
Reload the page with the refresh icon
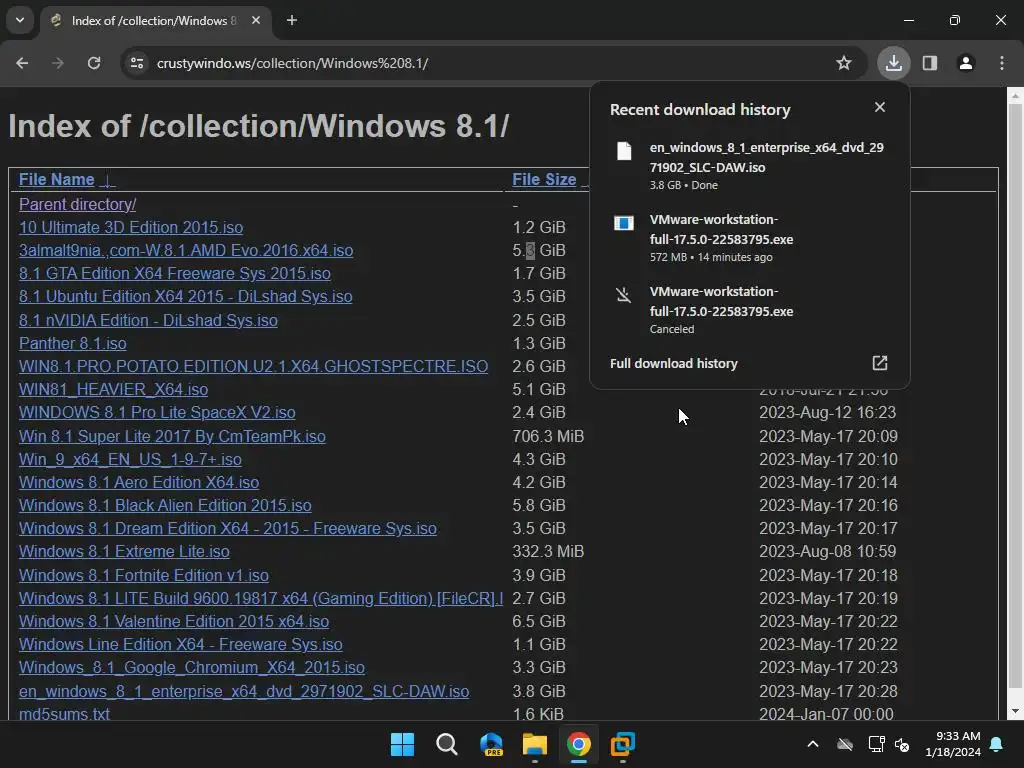[x=94, y=63]
